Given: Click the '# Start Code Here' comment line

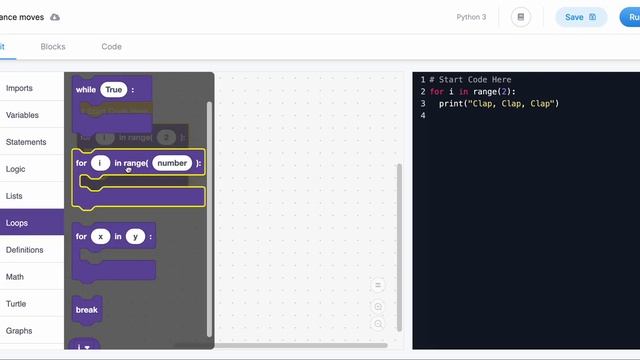Looking at the screenshot, I should click(x=470, y=80).
